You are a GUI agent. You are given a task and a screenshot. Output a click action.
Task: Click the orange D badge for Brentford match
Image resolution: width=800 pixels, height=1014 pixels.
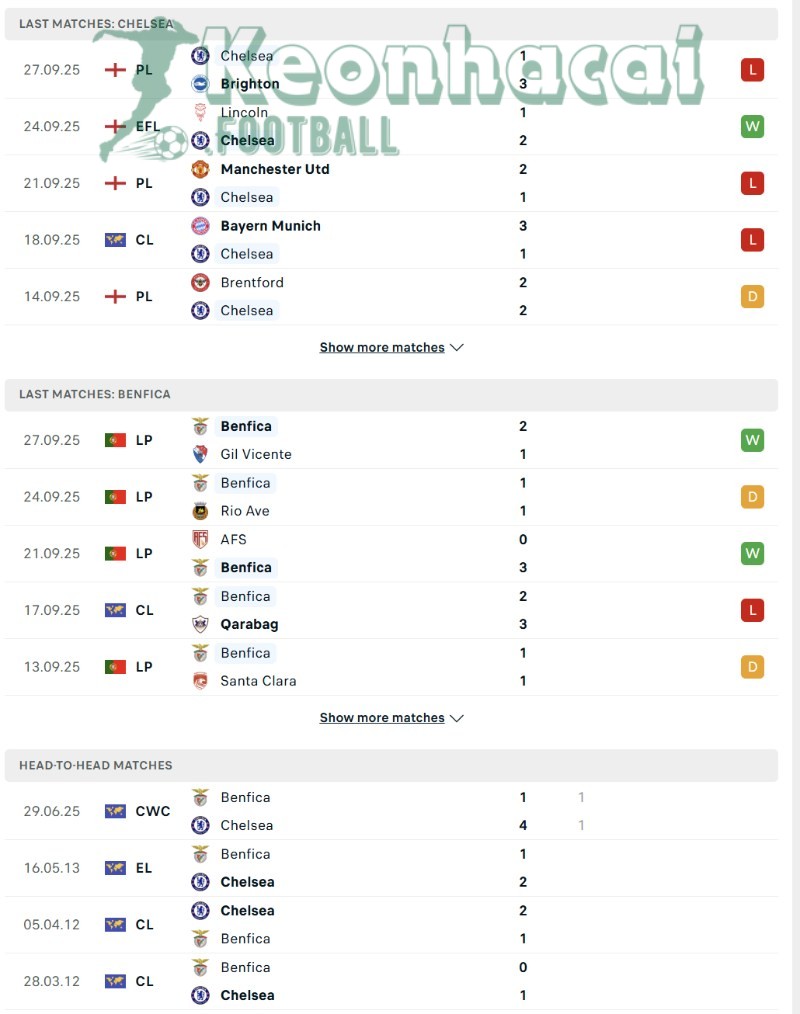coord(752,297)
